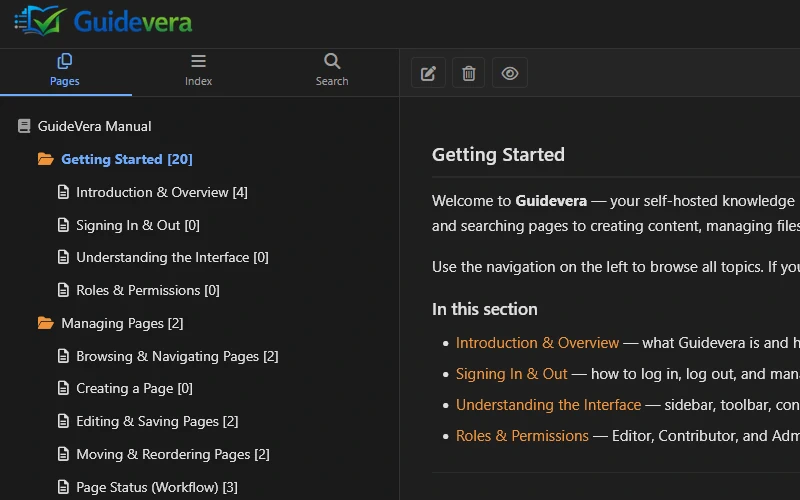Open the Introduction & Overview content link
Image resolution: width=800 pixels, height=500 pixels.
[537, 343]
